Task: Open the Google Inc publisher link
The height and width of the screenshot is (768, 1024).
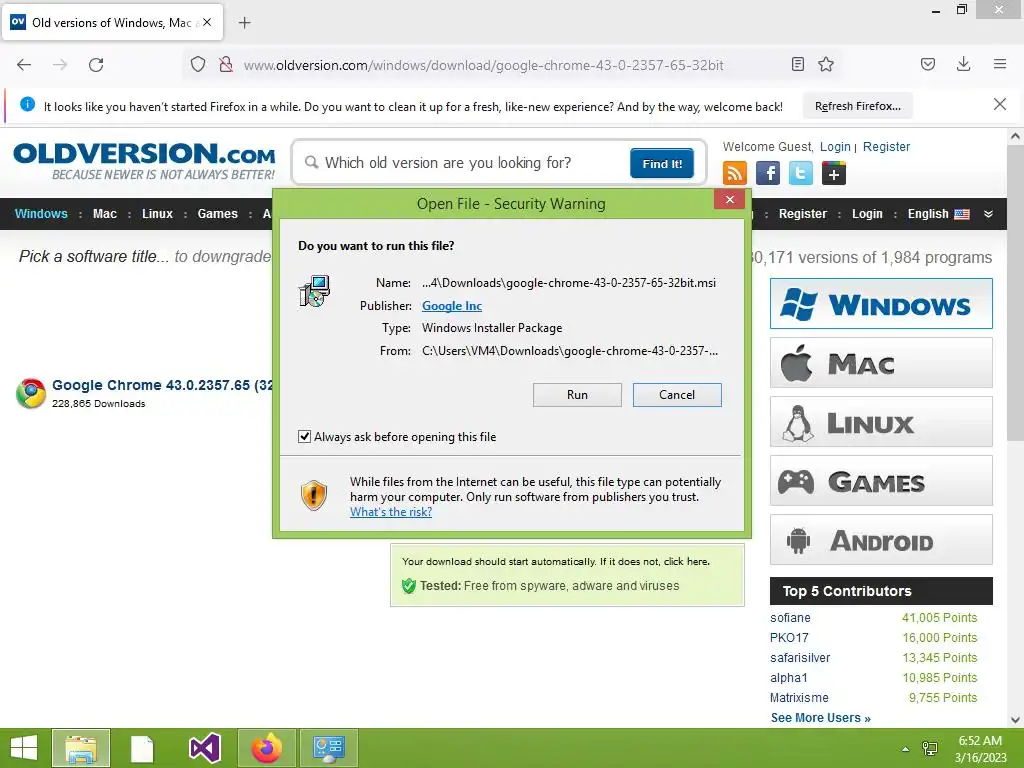Action: click(x=452, y=306)
